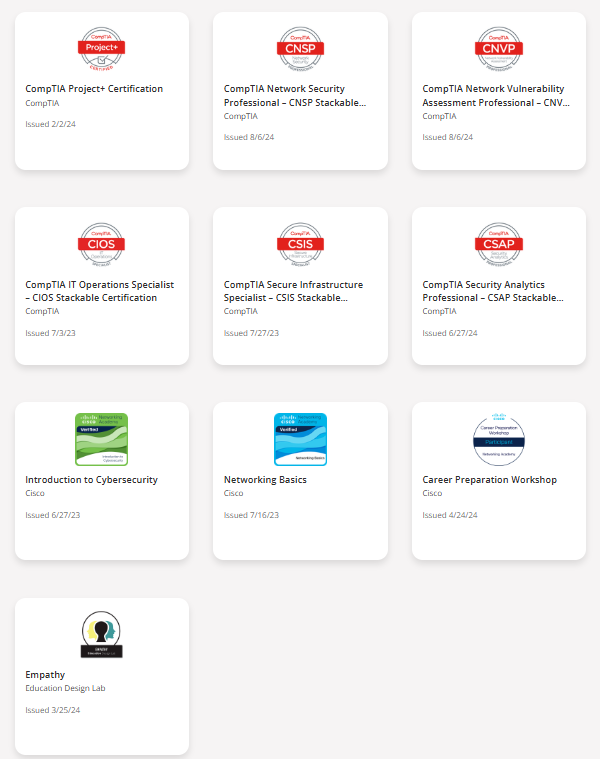Click the CIOS badge icon
The height and width of the screenshot is (759, 600).
pos(102,244)
